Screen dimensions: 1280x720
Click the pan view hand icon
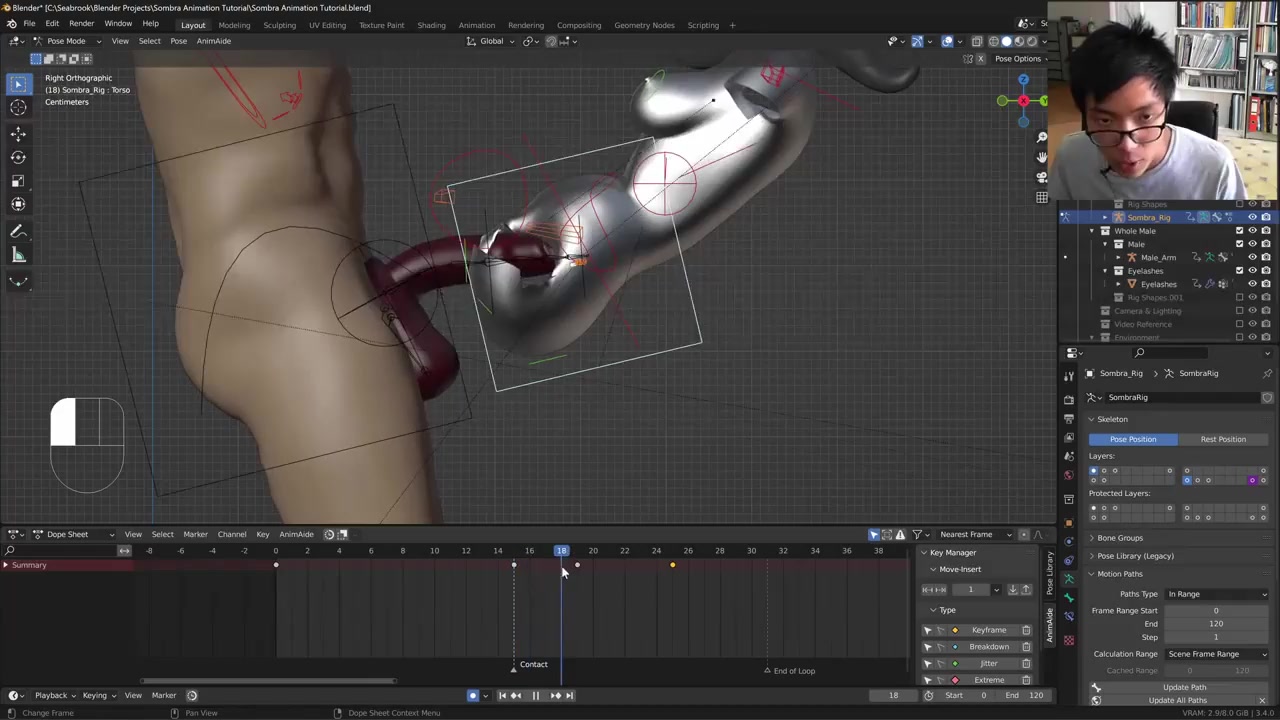pos(1042,157)
